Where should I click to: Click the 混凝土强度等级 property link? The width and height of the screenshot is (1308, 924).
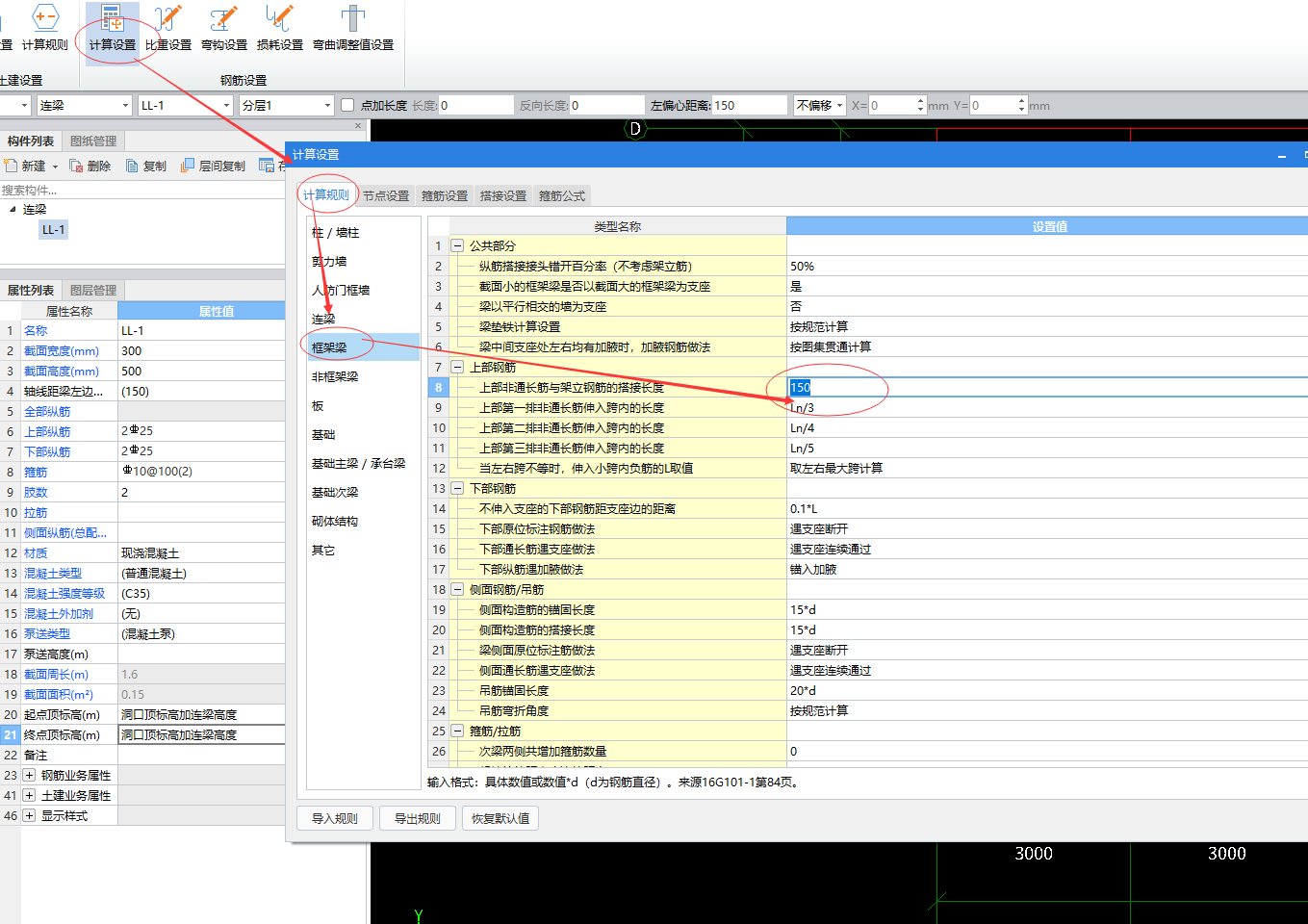click(64, 593)
